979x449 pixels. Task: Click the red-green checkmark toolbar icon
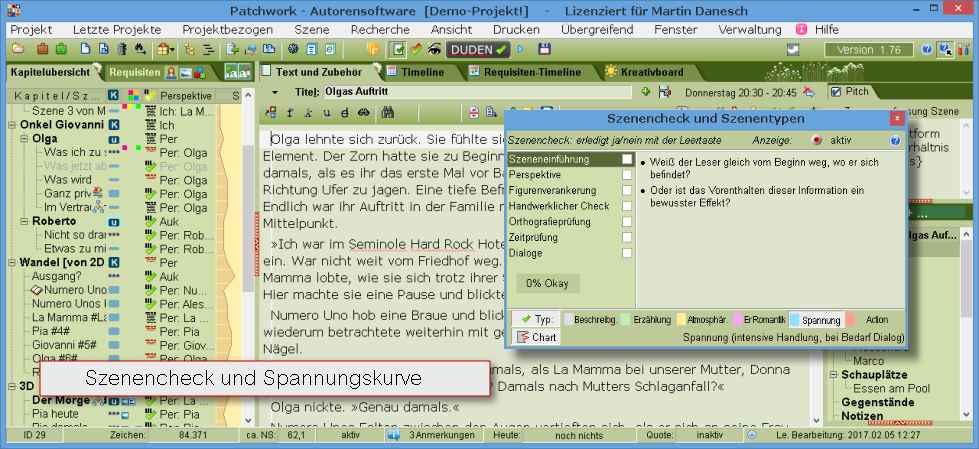pos(416,49)
